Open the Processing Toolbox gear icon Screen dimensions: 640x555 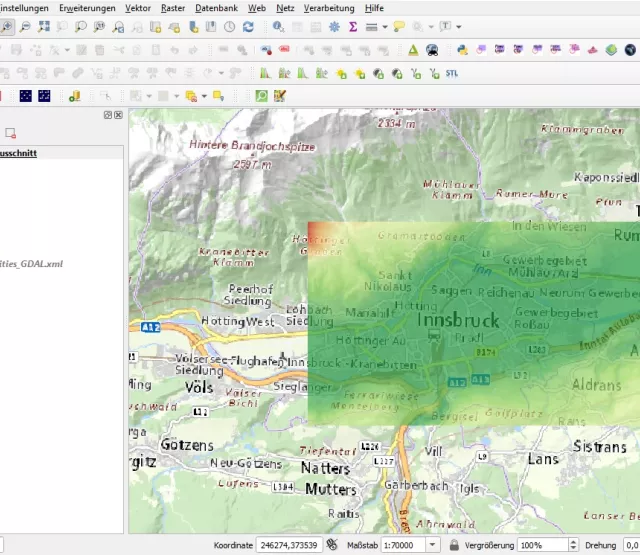[x=334, y=27]
